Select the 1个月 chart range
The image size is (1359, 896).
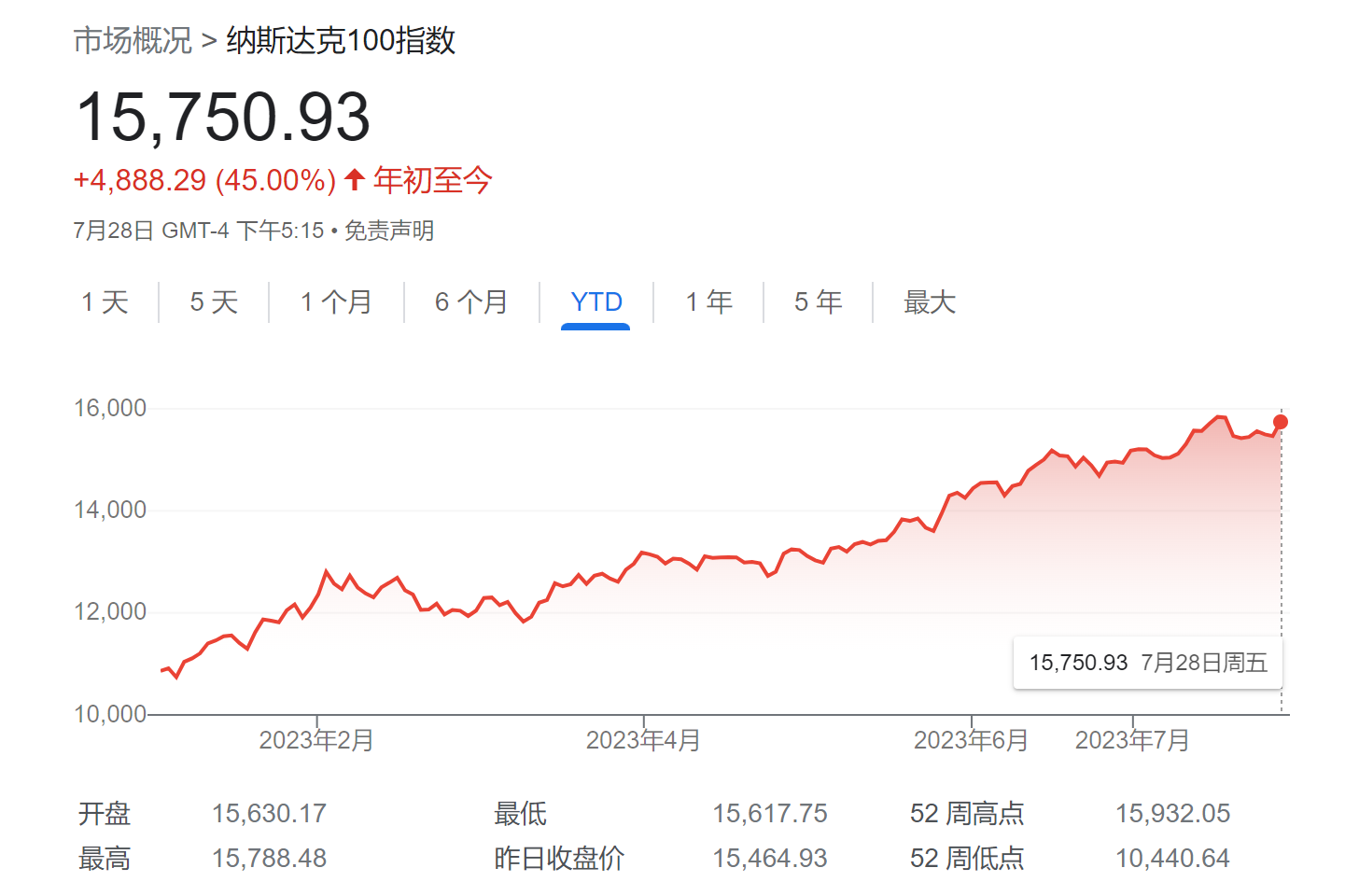(335, 301)
